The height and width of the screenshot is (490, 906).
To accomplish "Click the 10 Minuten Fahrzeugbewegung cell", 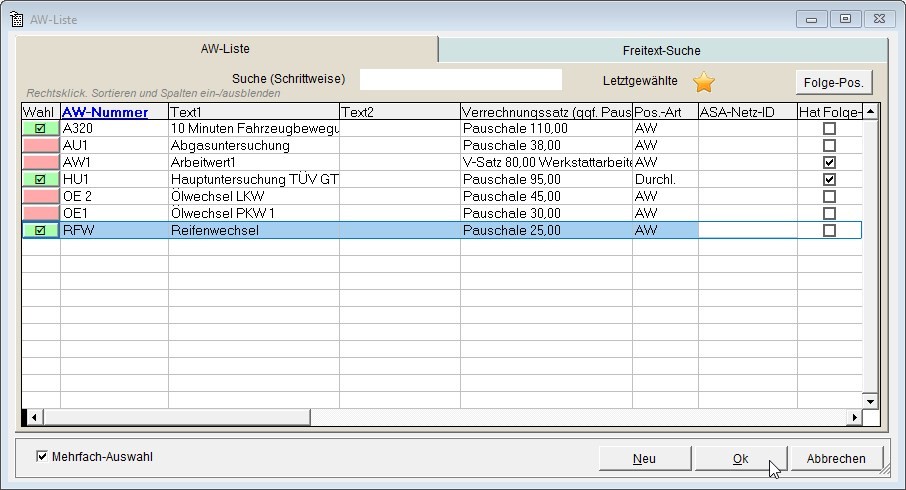I will [254, 128].
